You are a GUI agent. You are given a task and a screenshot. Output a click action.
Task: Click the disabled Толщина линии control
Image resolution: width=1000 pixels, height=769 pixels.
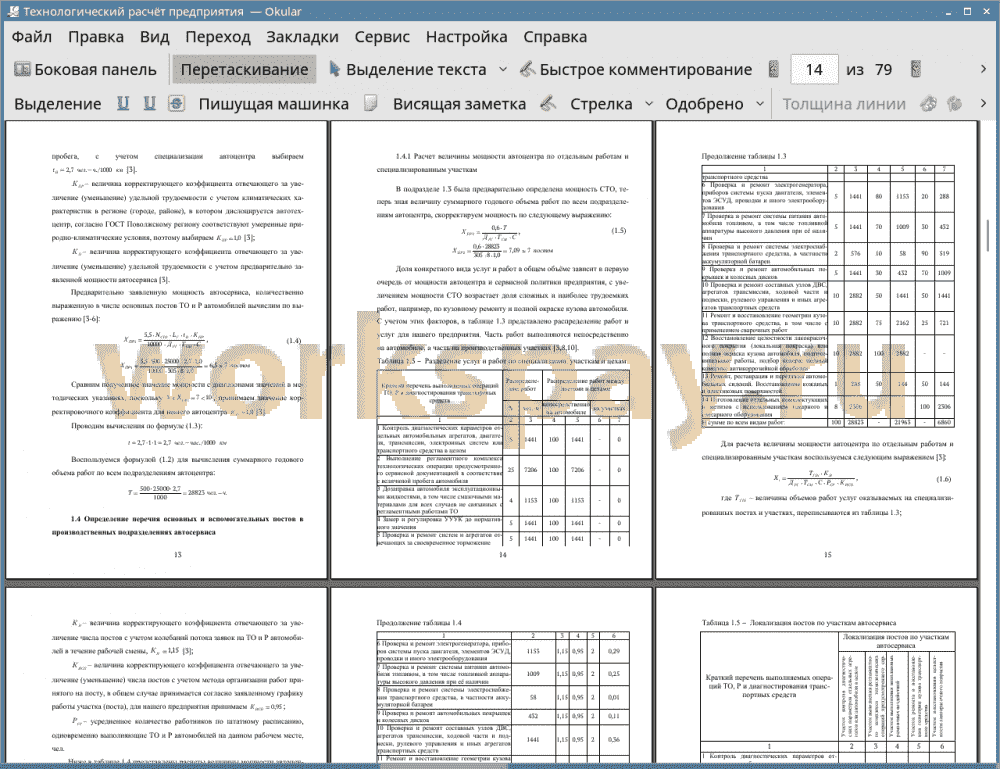844,104
